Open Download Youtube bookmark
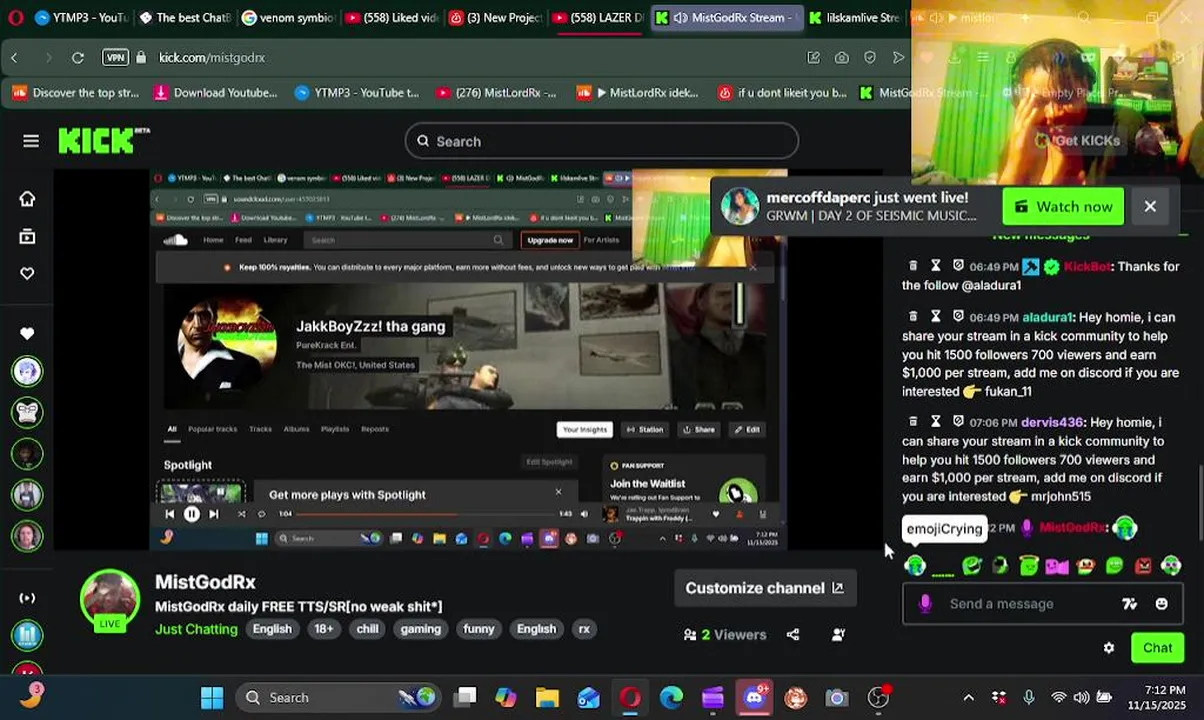1204x720 pixels. 216,93
